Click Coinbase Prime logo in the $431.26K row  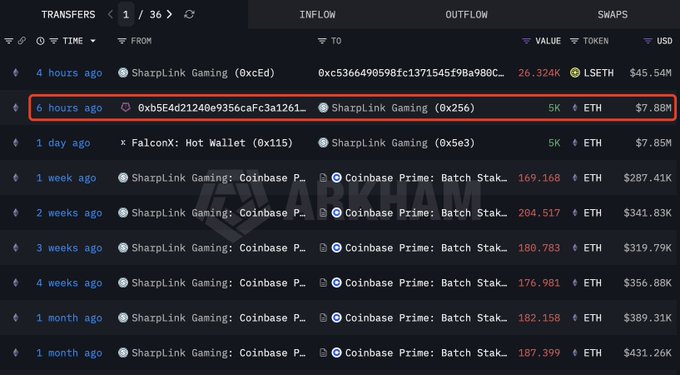pyautogui.click(x=337, y=353)
